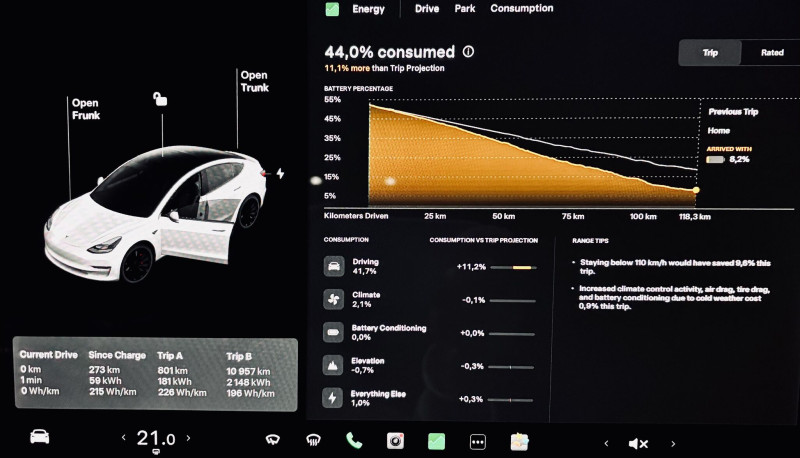Tap the charge port lightning icon

point(280,173)
